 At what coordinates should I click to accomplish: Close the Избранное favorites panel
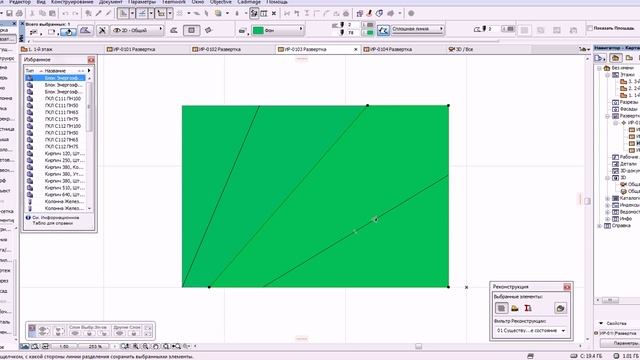pos(91,60)
